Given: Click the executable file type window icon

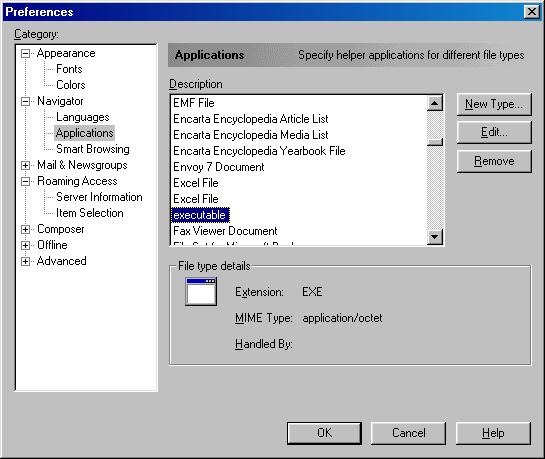Looking at the screenshot, I should tap(201, 291).
